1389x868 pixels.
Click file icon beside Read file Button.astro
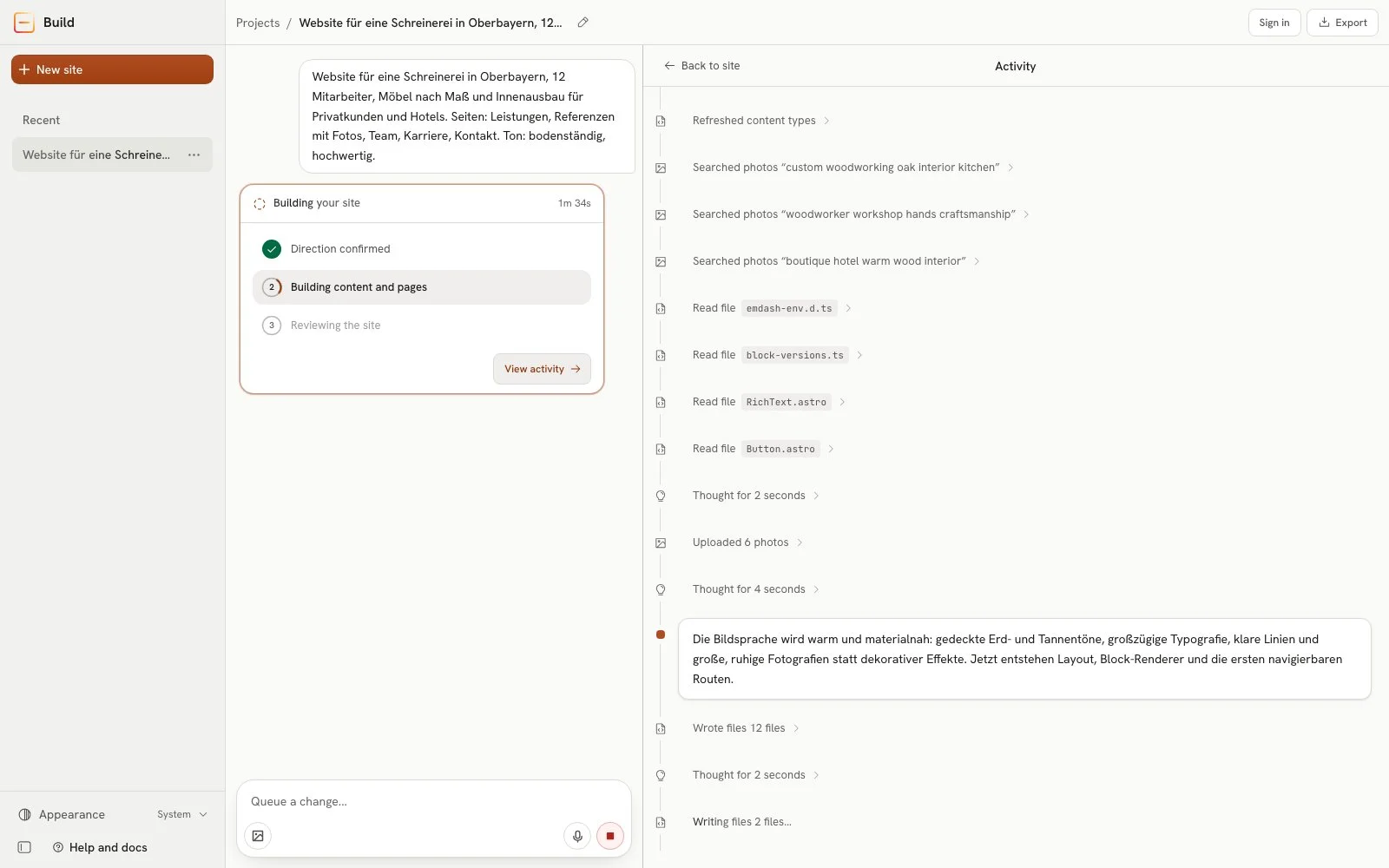point(661,449)
